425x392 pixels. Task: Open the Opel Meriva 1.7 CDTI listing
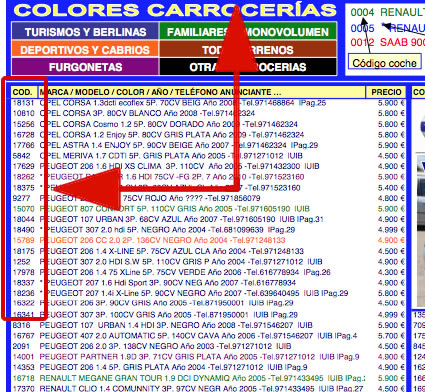[208, 156]
